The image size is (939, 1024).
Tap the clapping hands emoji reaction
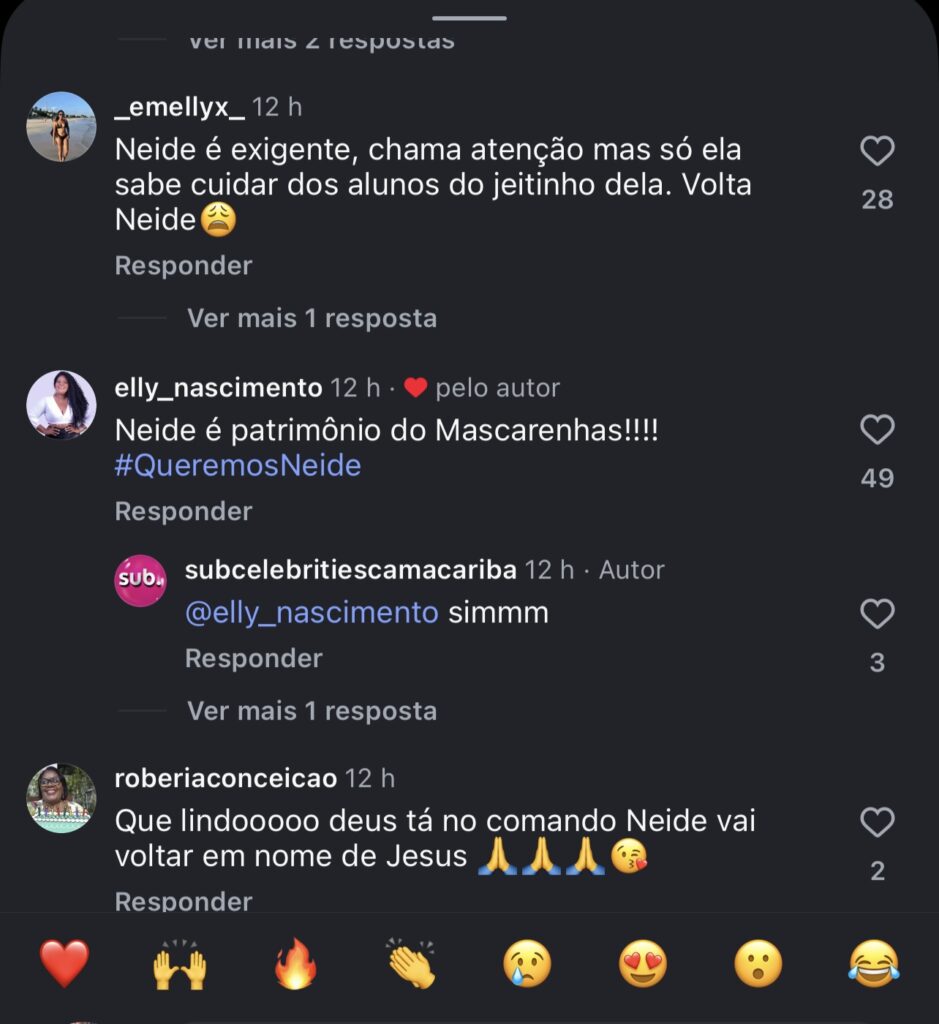point(411,965)
